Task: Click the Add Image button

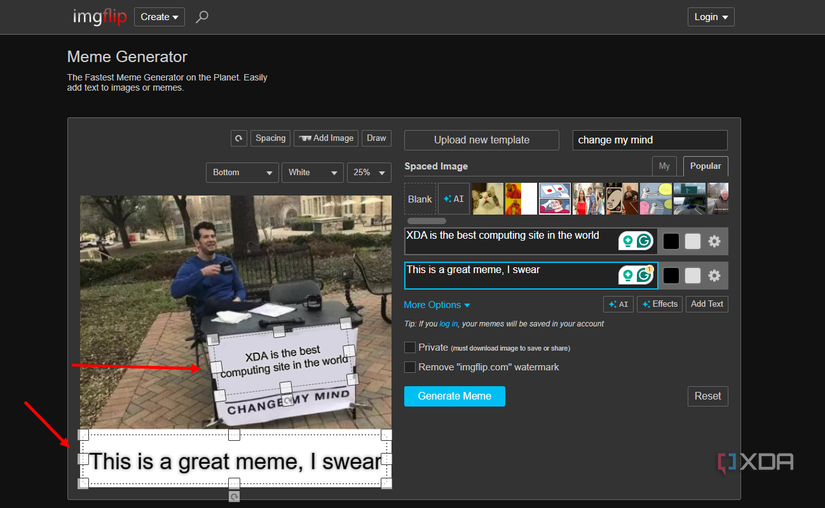Action: point(326,138)
